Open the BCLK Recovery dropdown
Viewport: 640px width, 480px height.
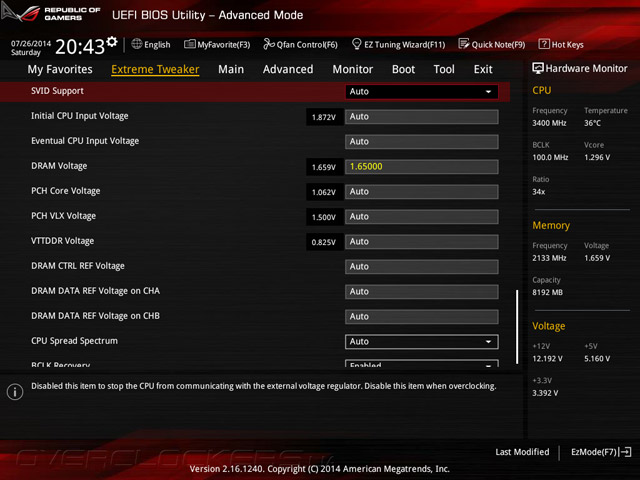tap(422, 363)
